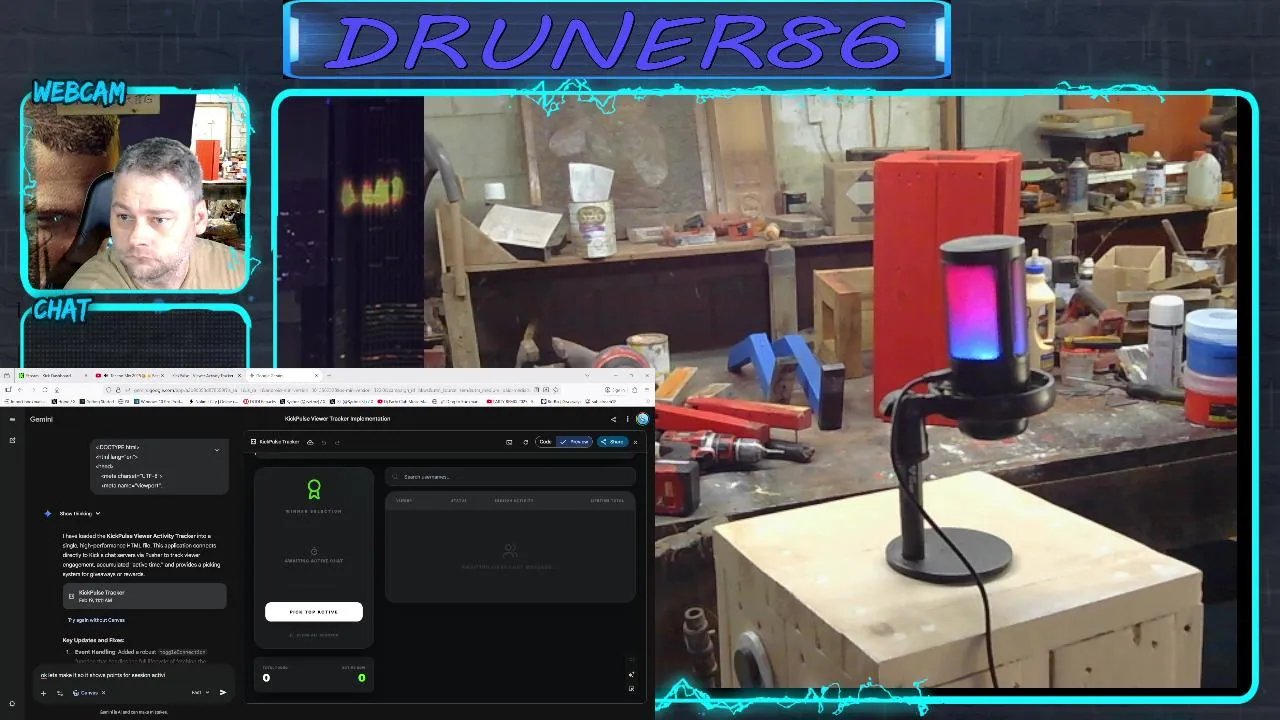Screen dimensions: 1280x720
Task: Open the Gemini sidebar menu icon
Action: tap(12, 419)
